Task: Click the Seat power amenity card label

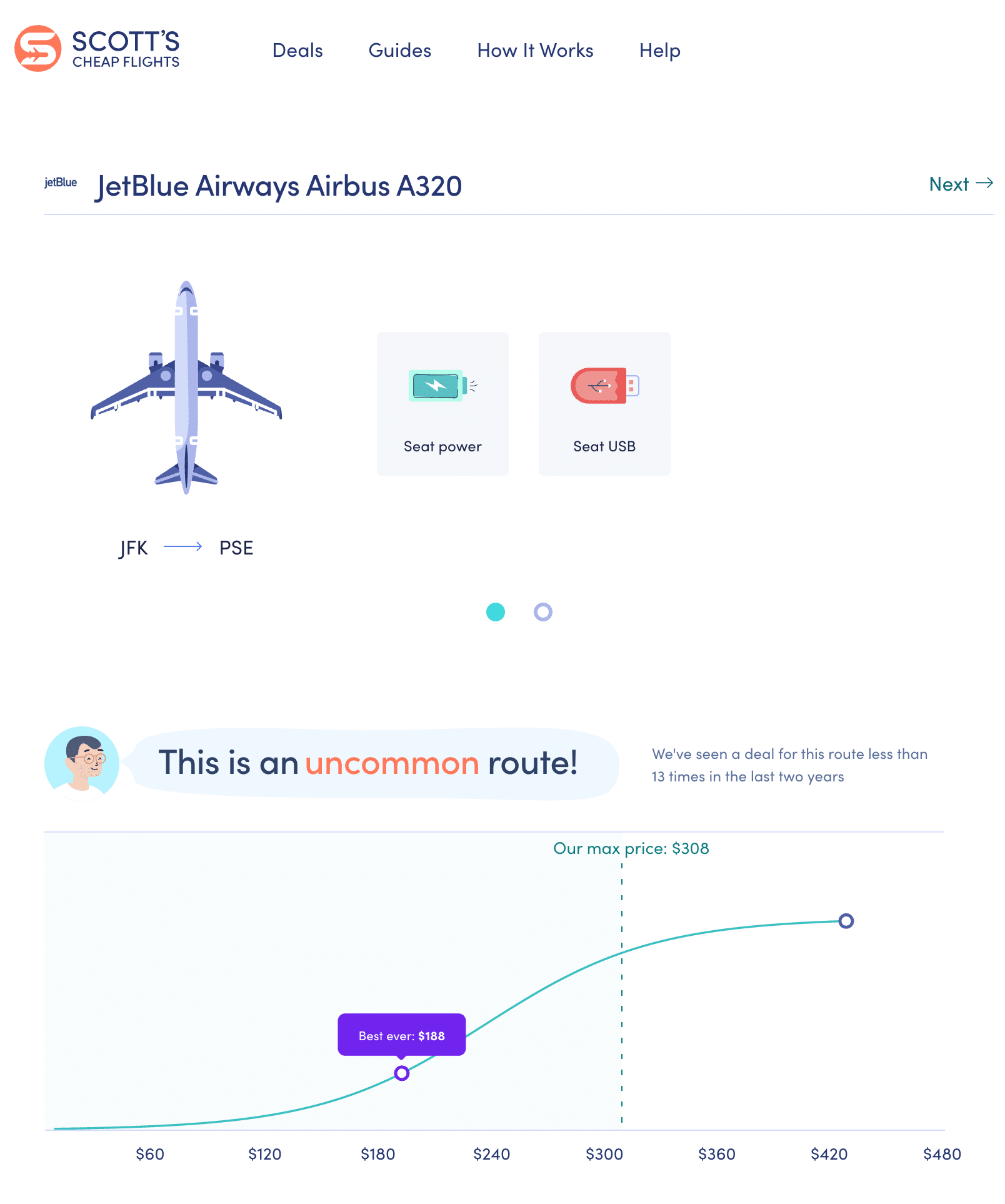Action: point(442,446)
